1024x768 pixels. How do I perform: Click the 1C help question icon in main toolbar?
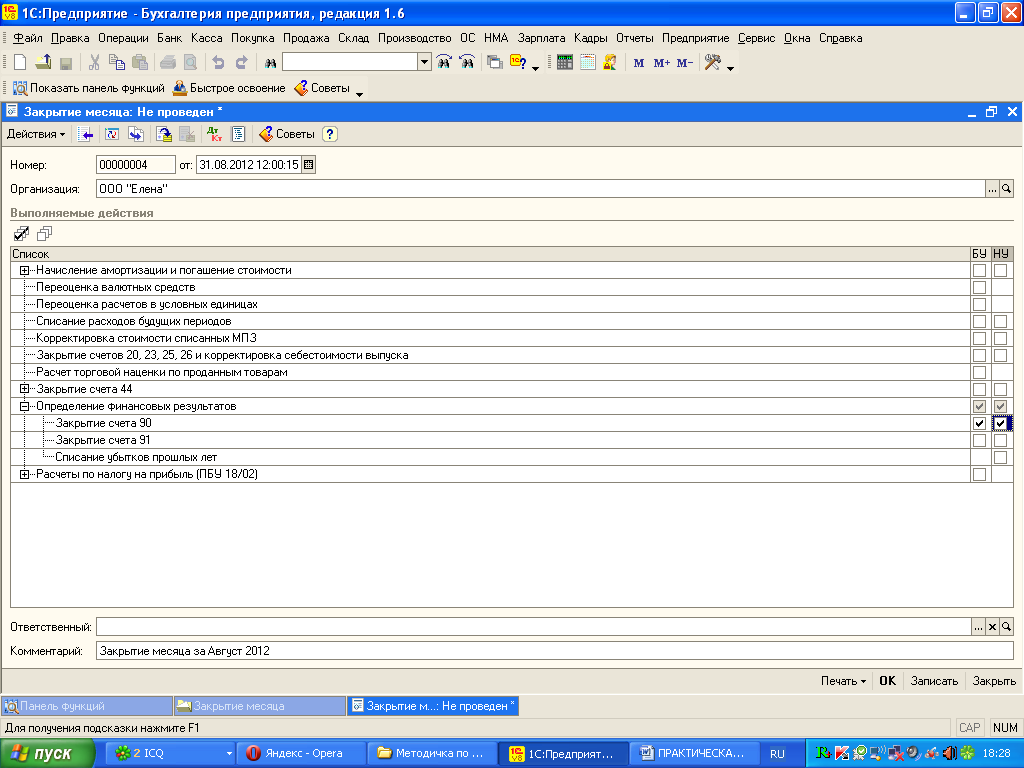(519, 63)
